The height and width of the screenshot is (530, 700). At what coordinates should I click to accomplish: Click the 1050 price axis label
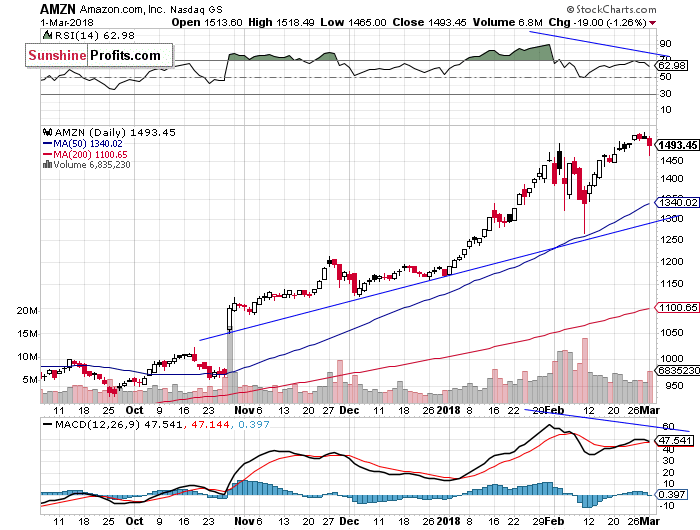(x=672, y=333)
